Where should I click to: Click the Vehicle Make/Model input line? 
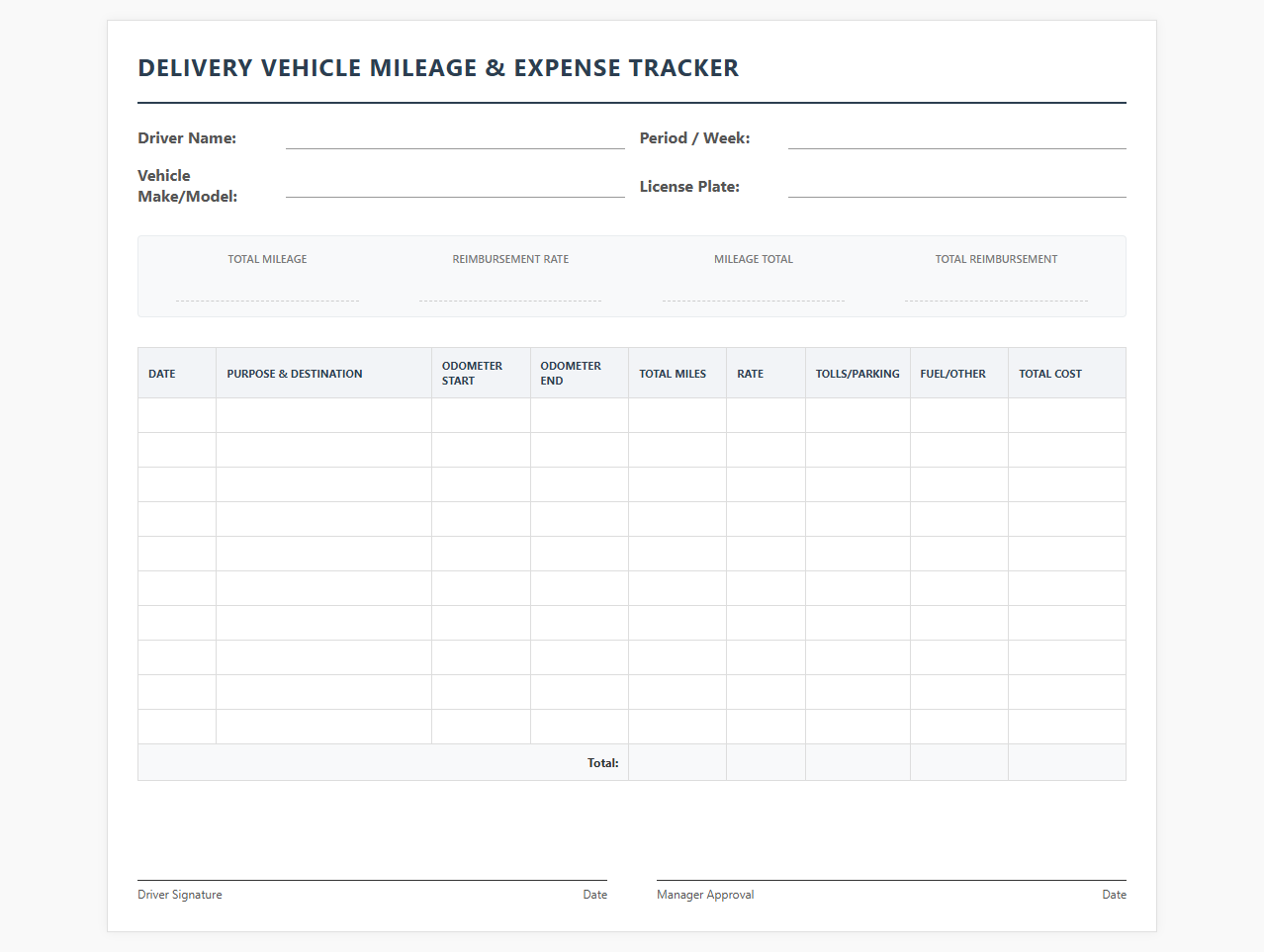click(x=455, y=186)
